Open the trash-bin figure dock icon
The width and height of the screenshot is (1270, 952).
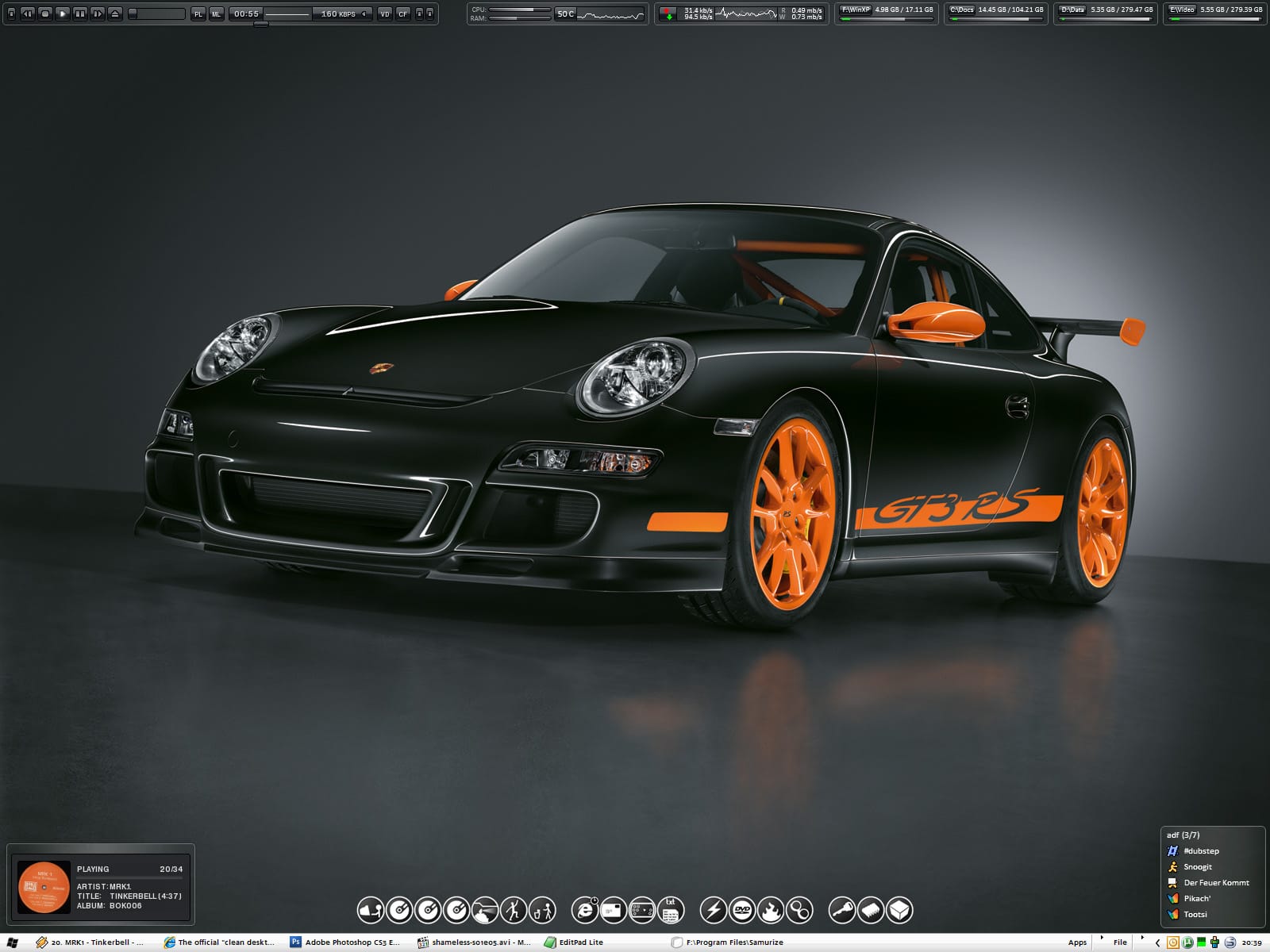point(542,910)
